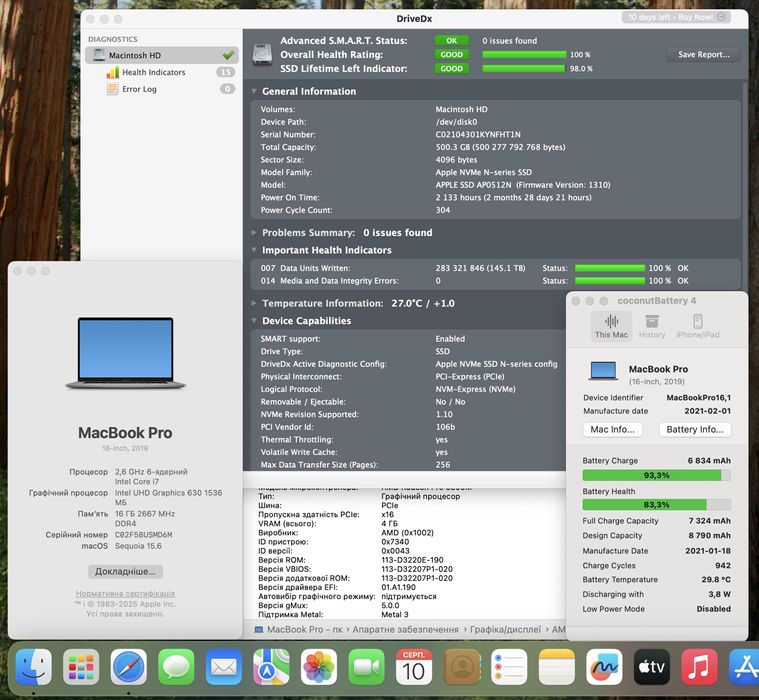Click Докладніше button in About window
The height and width of the screenshot is (700, 759).
coord(125,572)
